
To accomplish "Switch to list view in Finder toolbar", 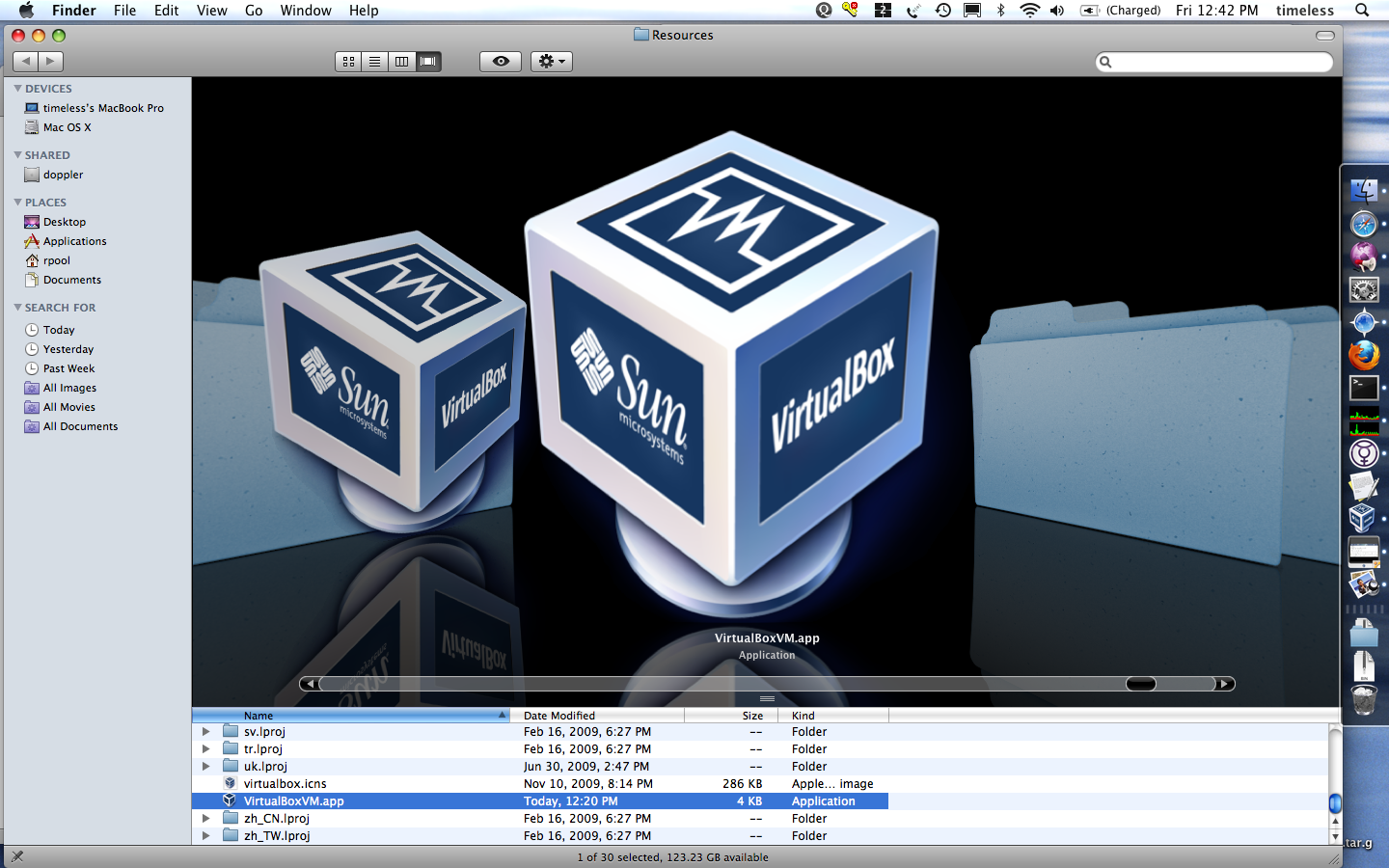I will 375,62.
